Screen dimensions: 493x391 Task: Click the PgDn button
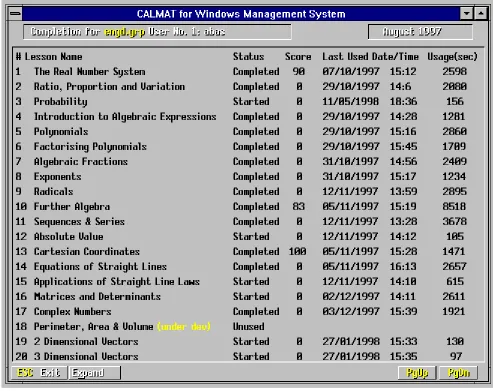[459, 373]
